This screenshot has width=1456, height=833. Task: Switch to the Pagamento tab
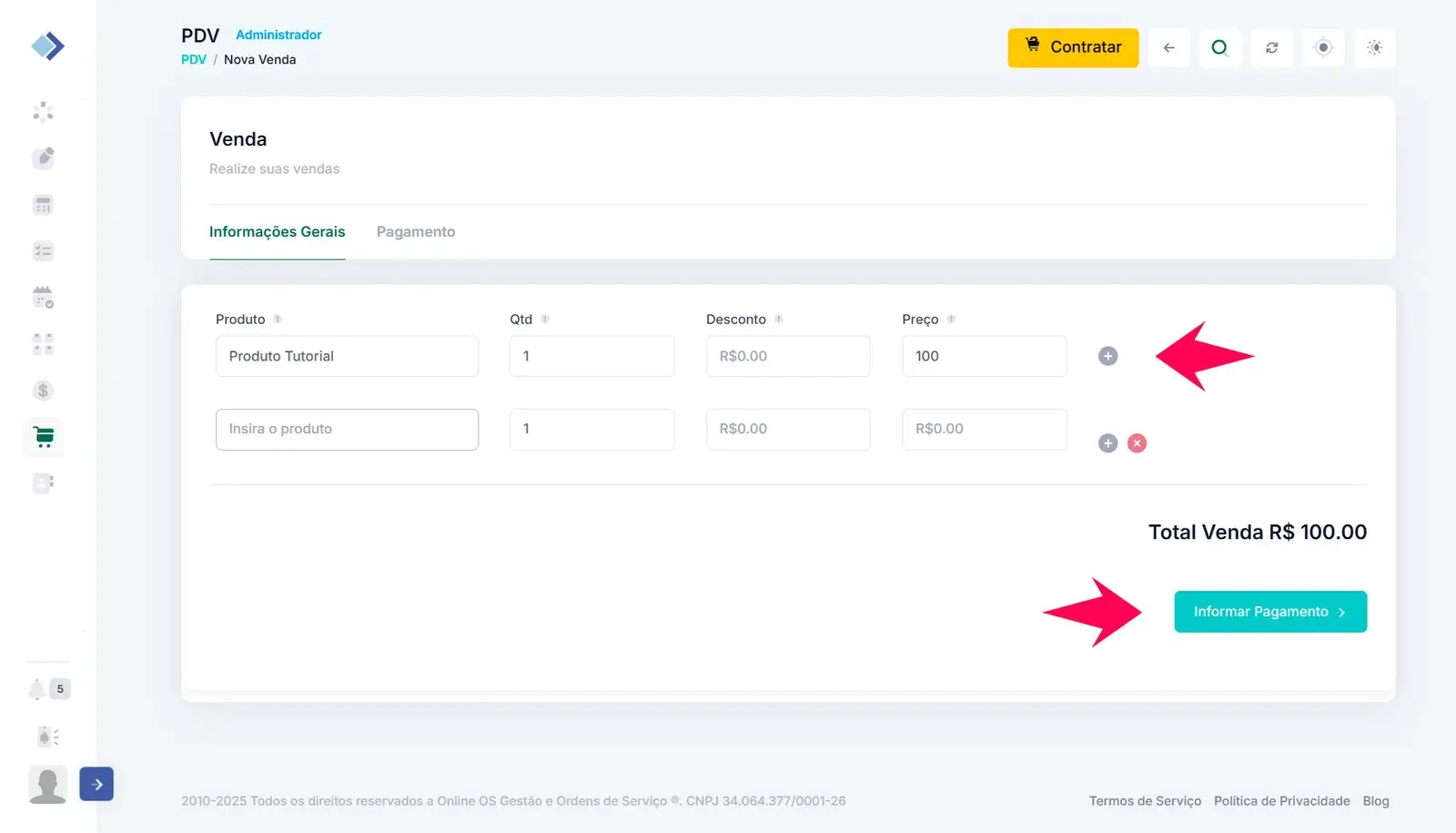point(415,232)
